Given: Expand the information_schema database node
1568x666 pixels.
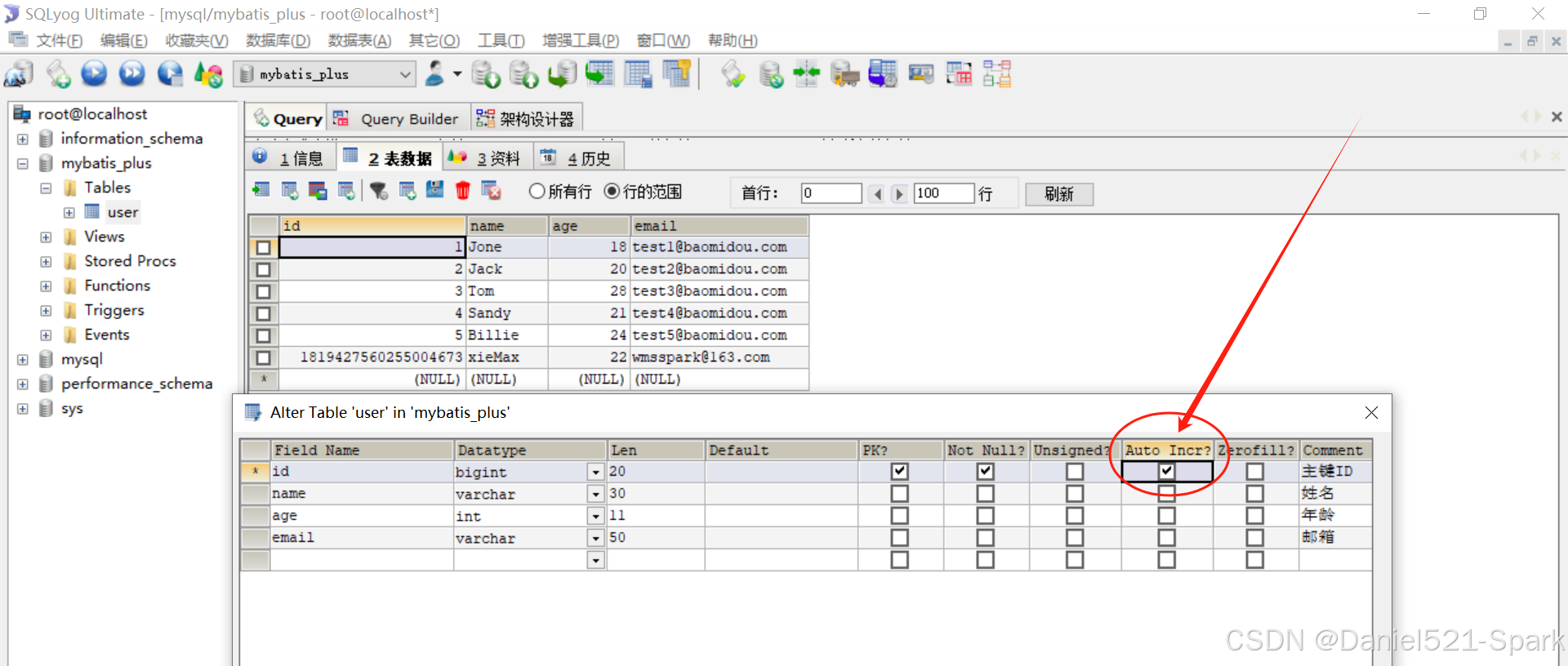Looking at the screenshot, I should click(23, 140).
